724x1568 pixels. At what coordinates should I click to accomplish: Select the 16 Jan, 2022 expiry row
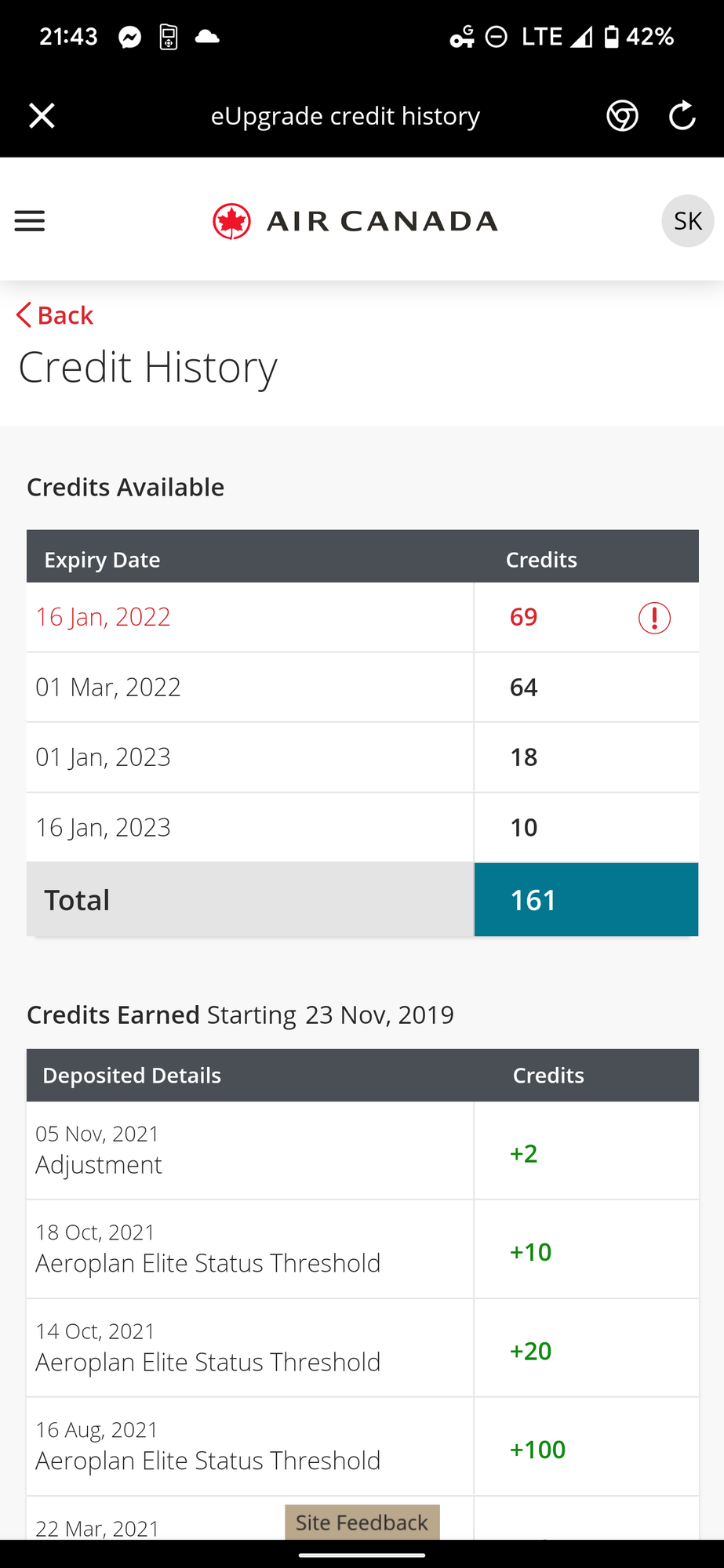(x=362, y=617)
